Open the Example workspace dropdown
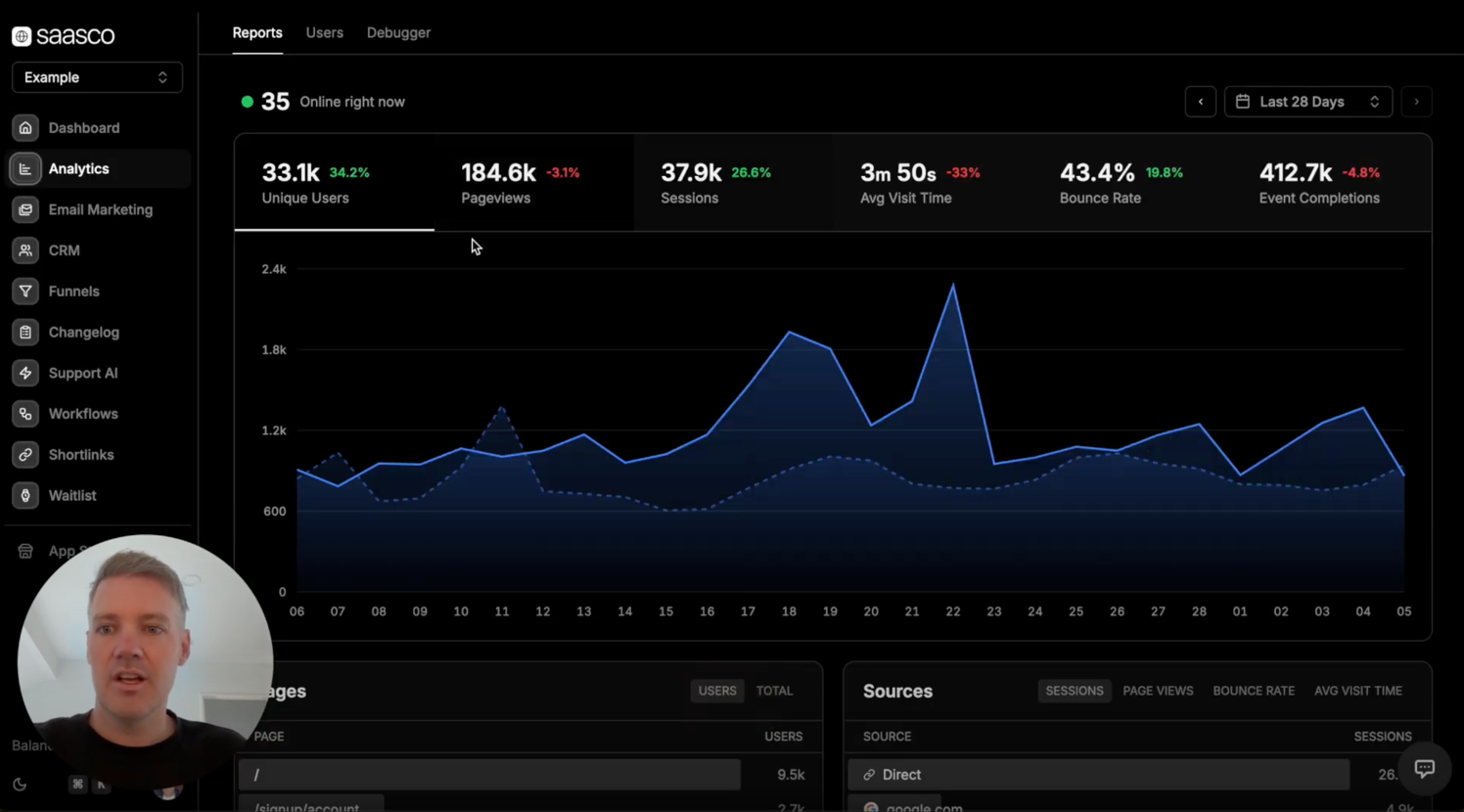Image resolution: width=1464 pixels, height=812 pixels. tap(97, 77)
